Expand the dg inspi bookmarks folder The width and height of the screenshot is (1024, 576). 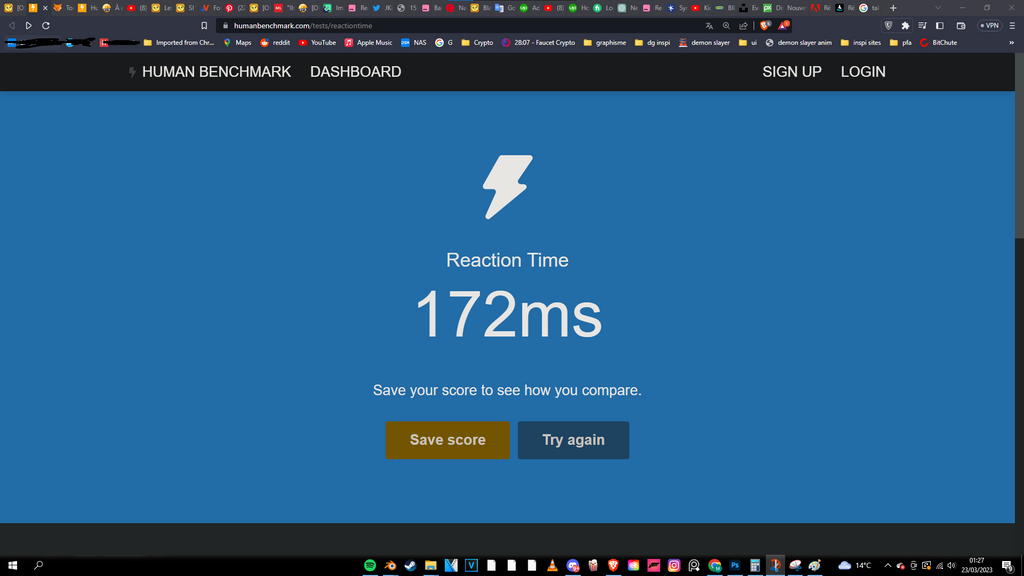click(652, 42)
